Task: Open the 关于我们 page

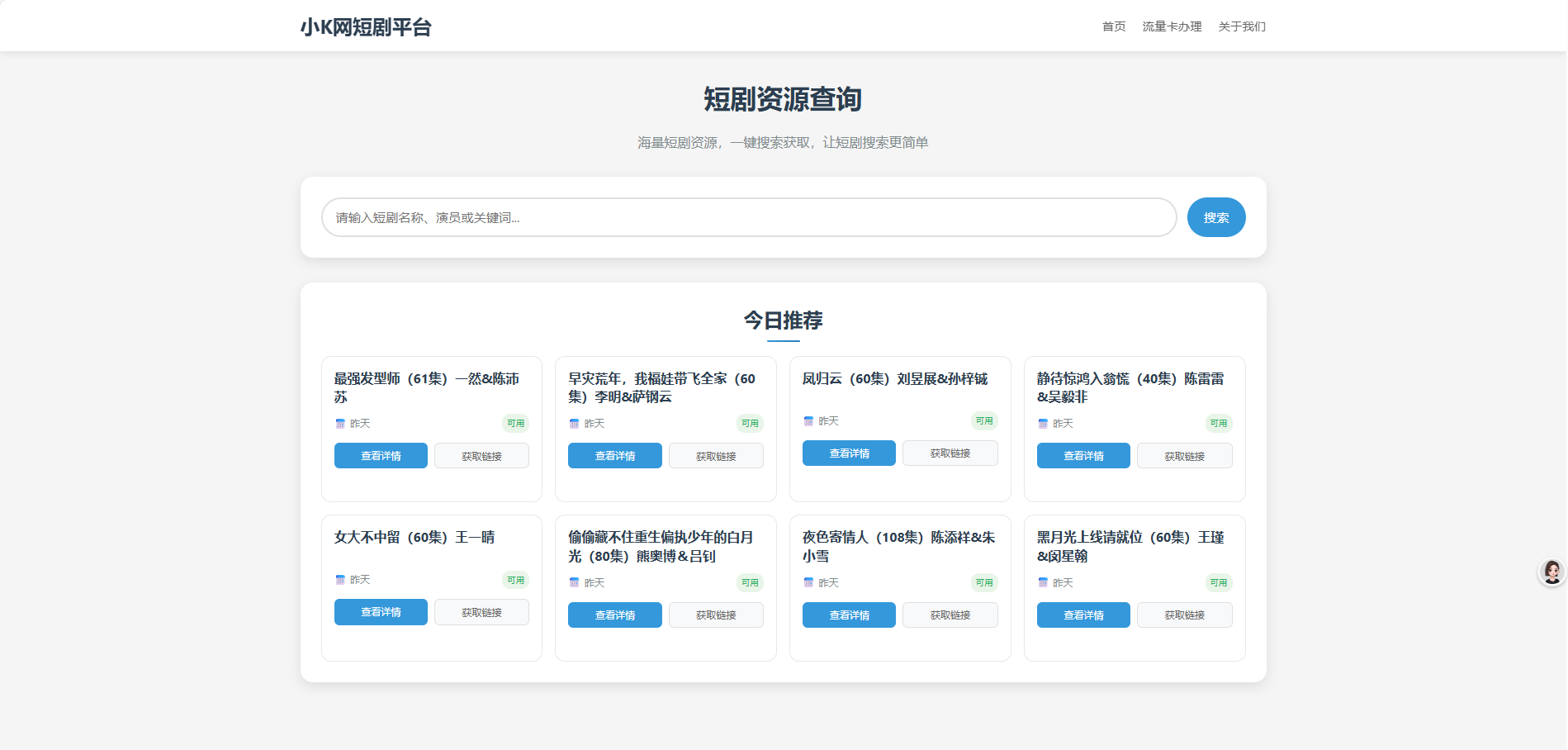Action: (1241, 26)
